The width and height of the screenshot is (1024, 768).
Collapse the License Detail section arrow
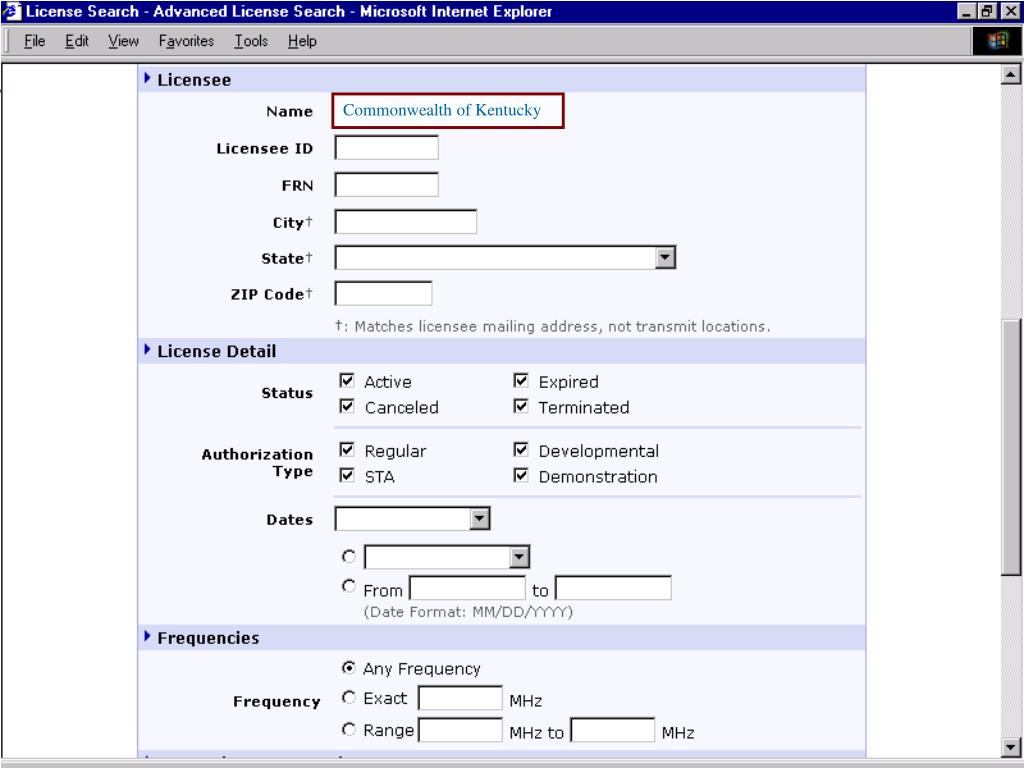(147, 349)
